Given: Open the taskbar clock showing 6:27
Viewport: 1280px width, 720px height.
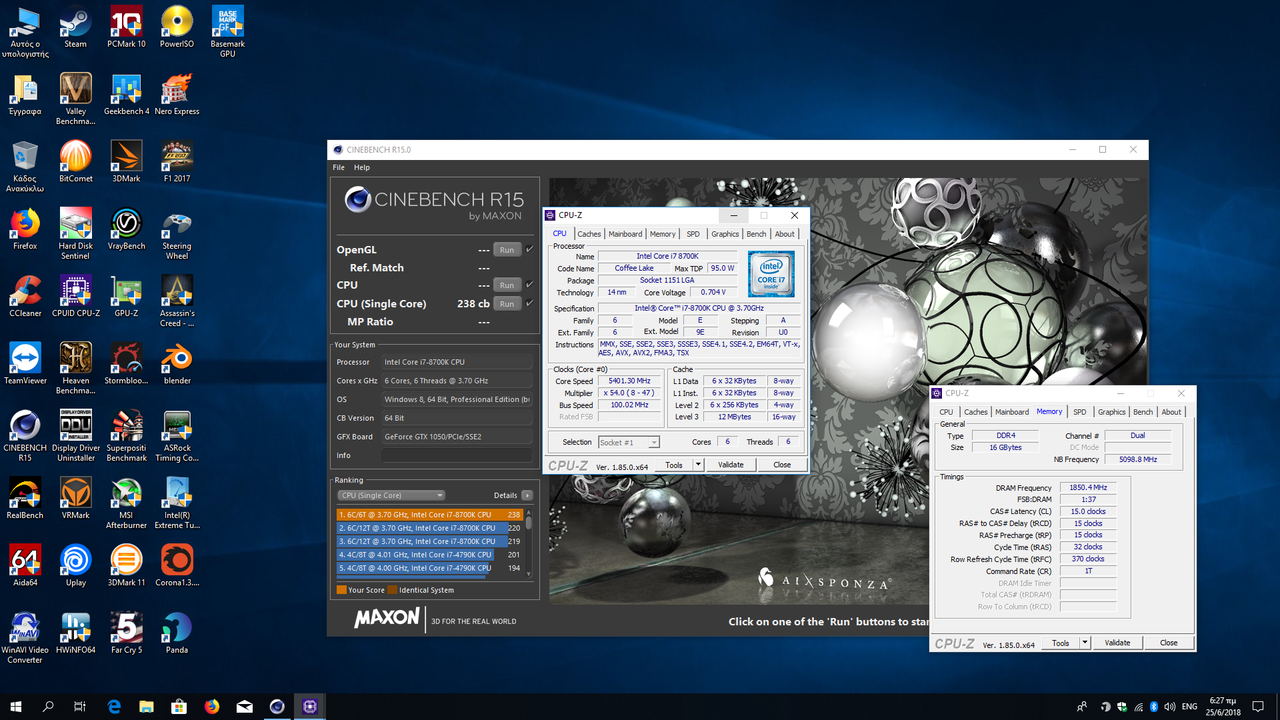Looking at the screenshot, I should (1222, 706).
